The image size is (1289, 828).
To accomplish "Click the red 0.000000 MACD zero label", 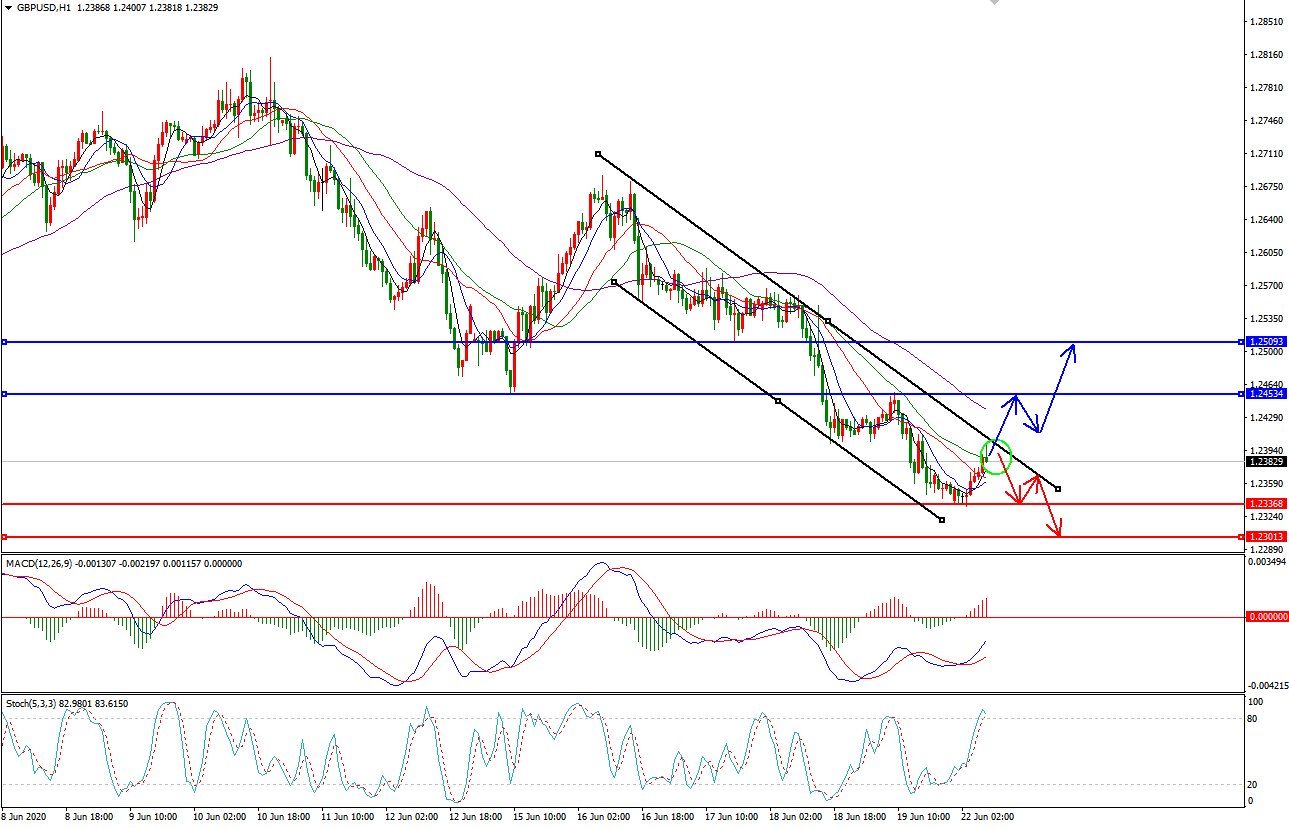I will 1267,617.
